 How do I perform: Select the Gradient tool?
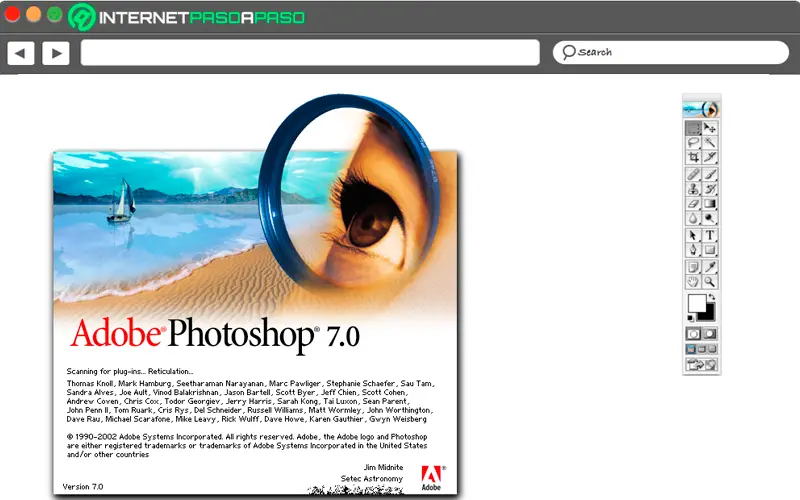click(710, 204)
